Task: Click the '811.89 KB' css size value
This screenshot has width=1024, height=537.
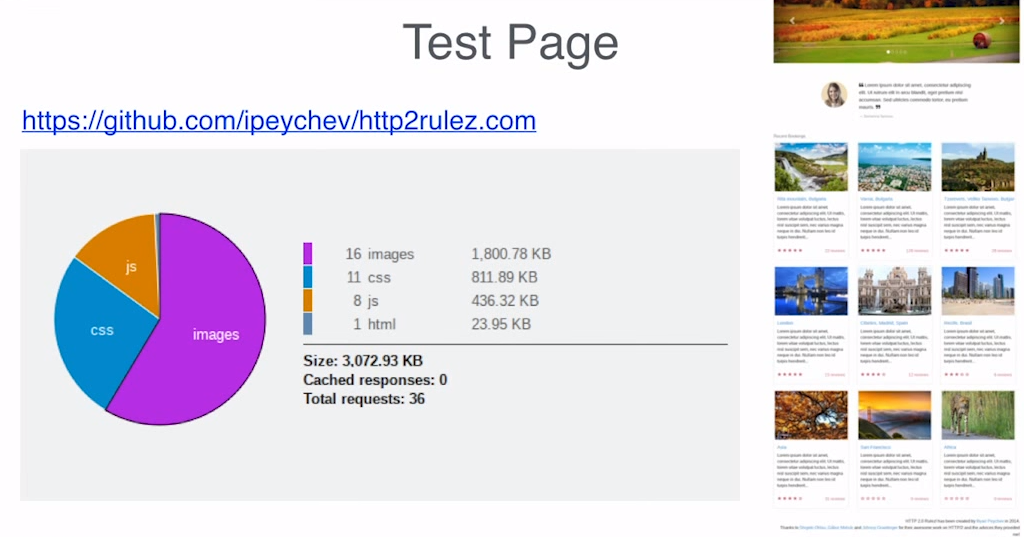Action: click(504, 278)
